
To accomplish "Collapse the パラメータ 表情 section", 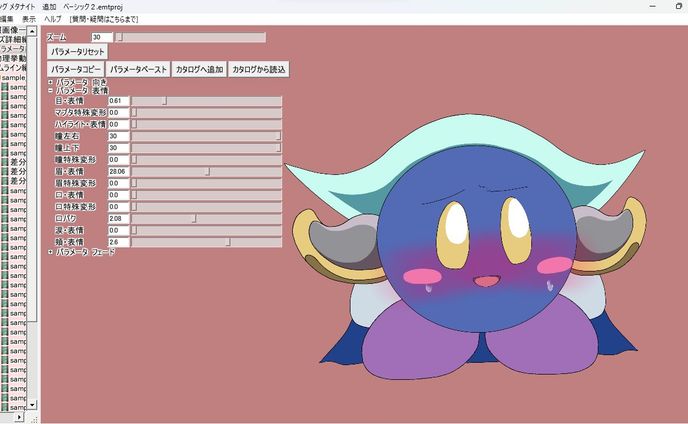I will point(50,90).
